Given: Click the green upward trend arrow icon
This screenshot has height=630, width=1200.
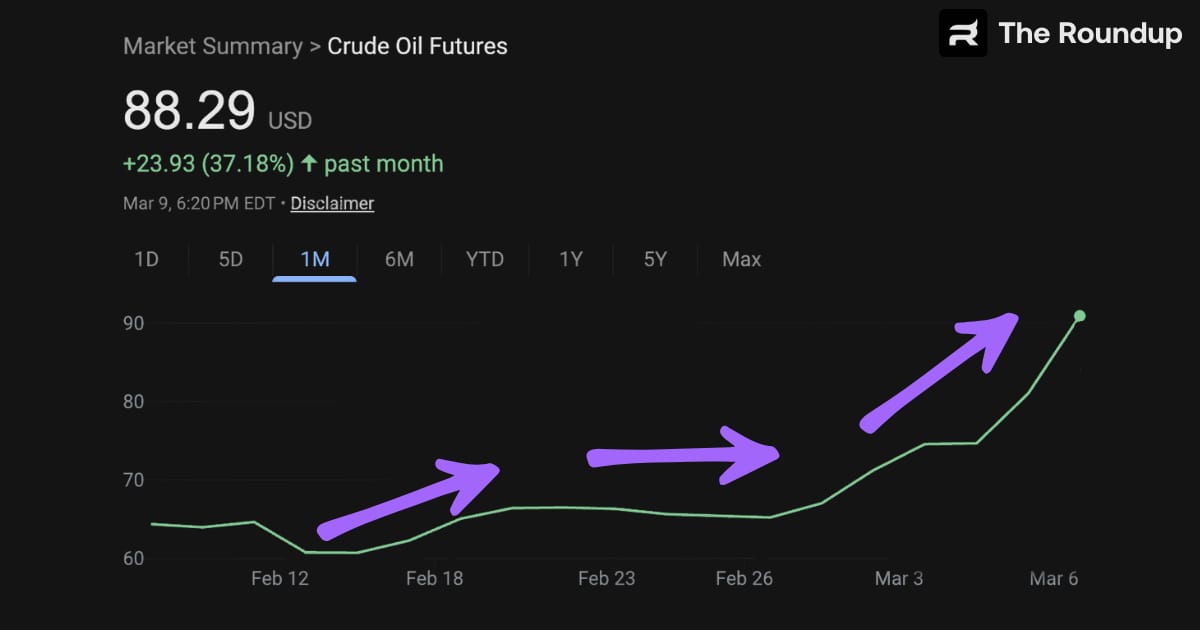Looking at the screenshot, I should pyautogui.click(x=309, y=163).
